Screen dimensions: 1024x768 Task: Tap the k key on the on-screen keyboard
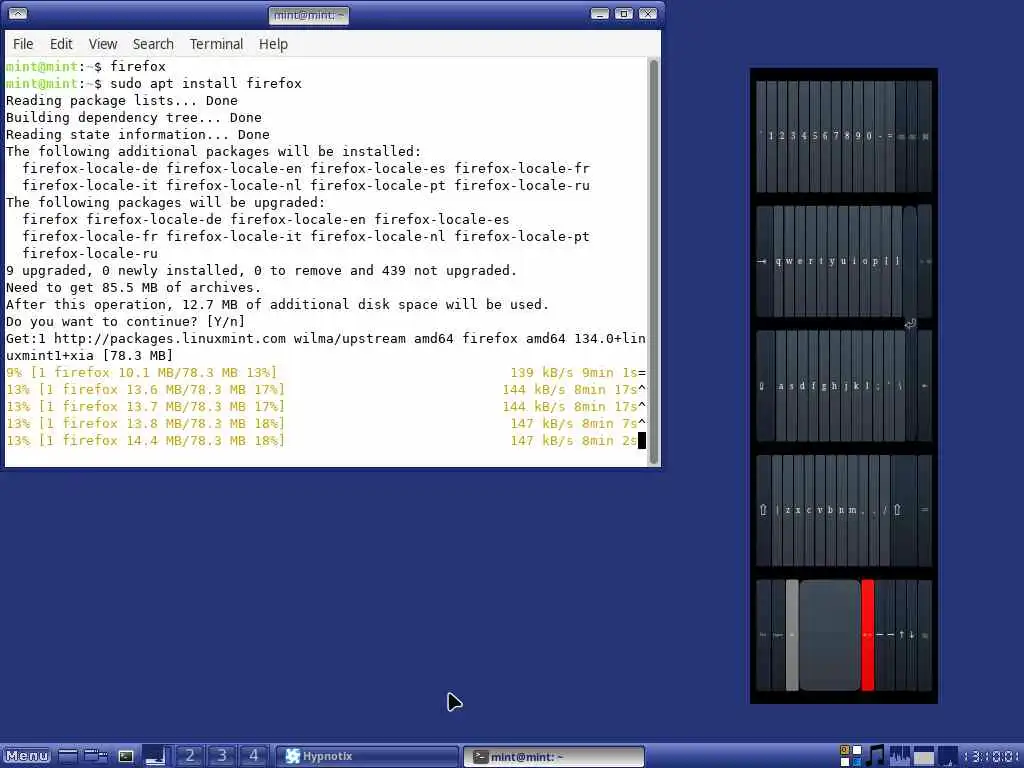856,386
